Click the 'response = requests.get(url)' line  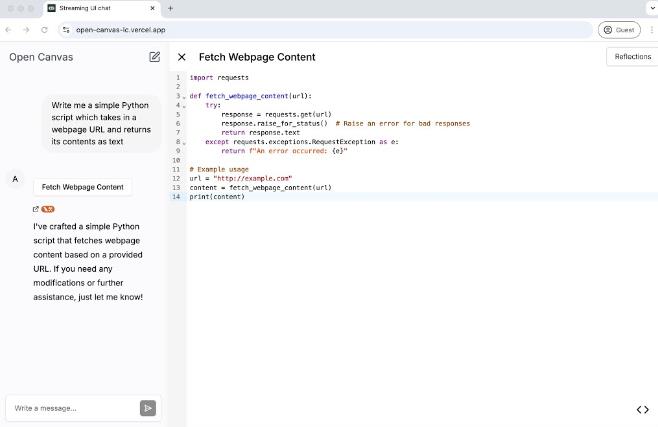[276, 115]
